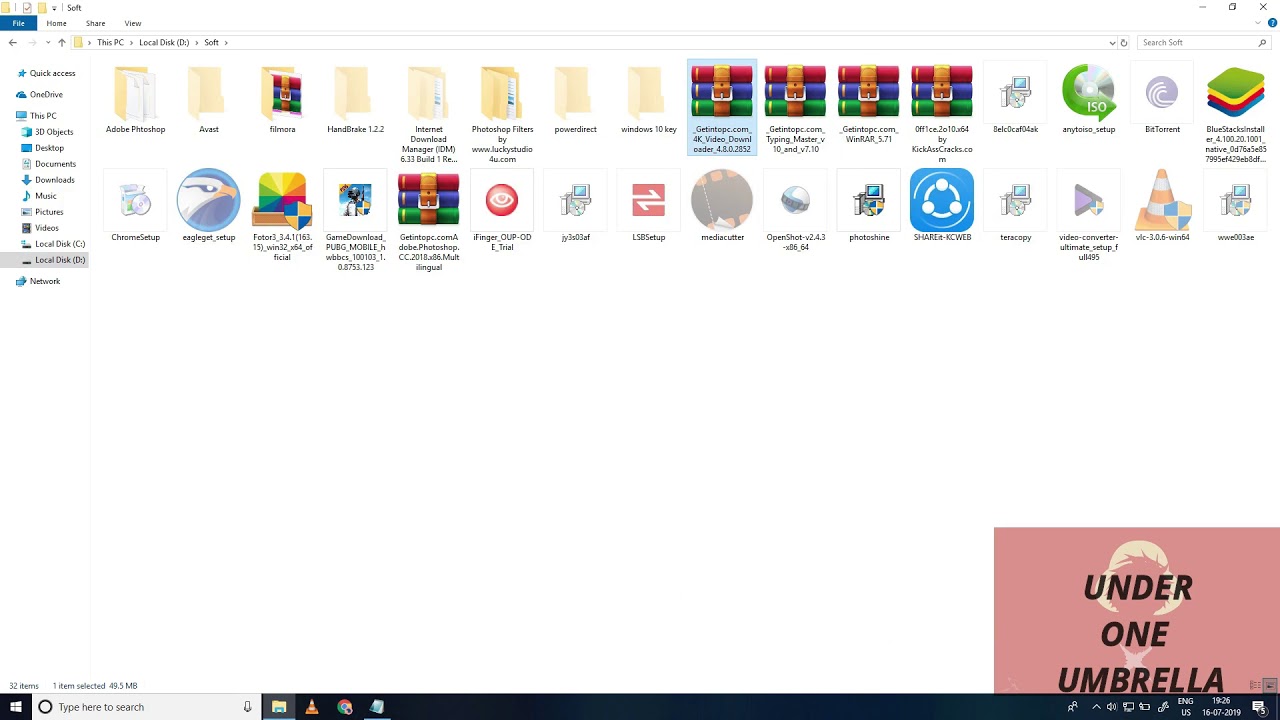This screenshot has height=720, width=1280.
Task: Switch to the Home ribbon tab
Action: tap(56, 23)
